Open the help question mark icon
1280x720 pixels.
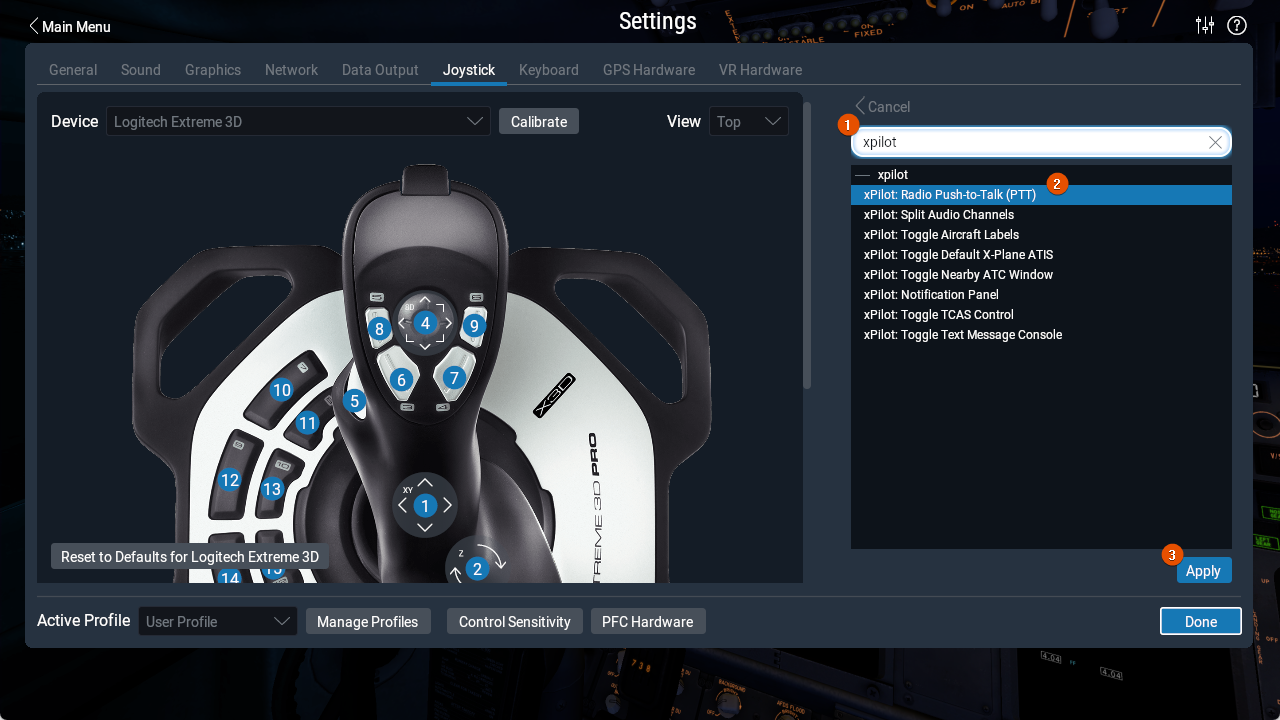[1237, 26]
